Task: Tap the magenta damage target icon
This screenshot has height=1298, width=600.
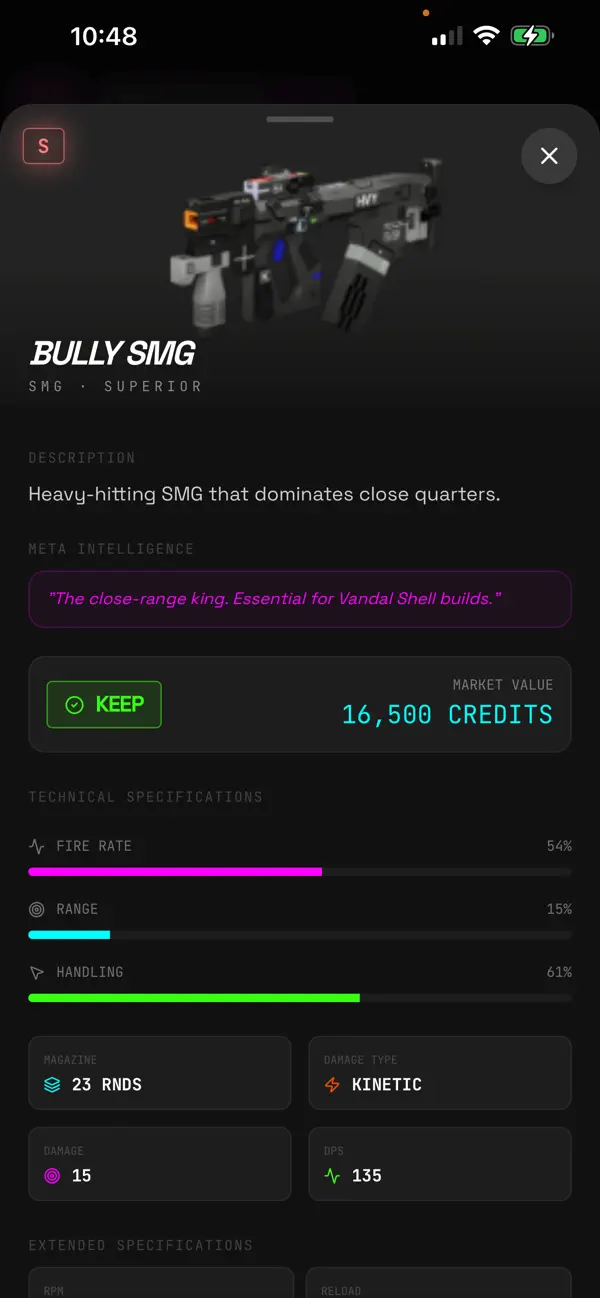Action: click(53, 1176)
